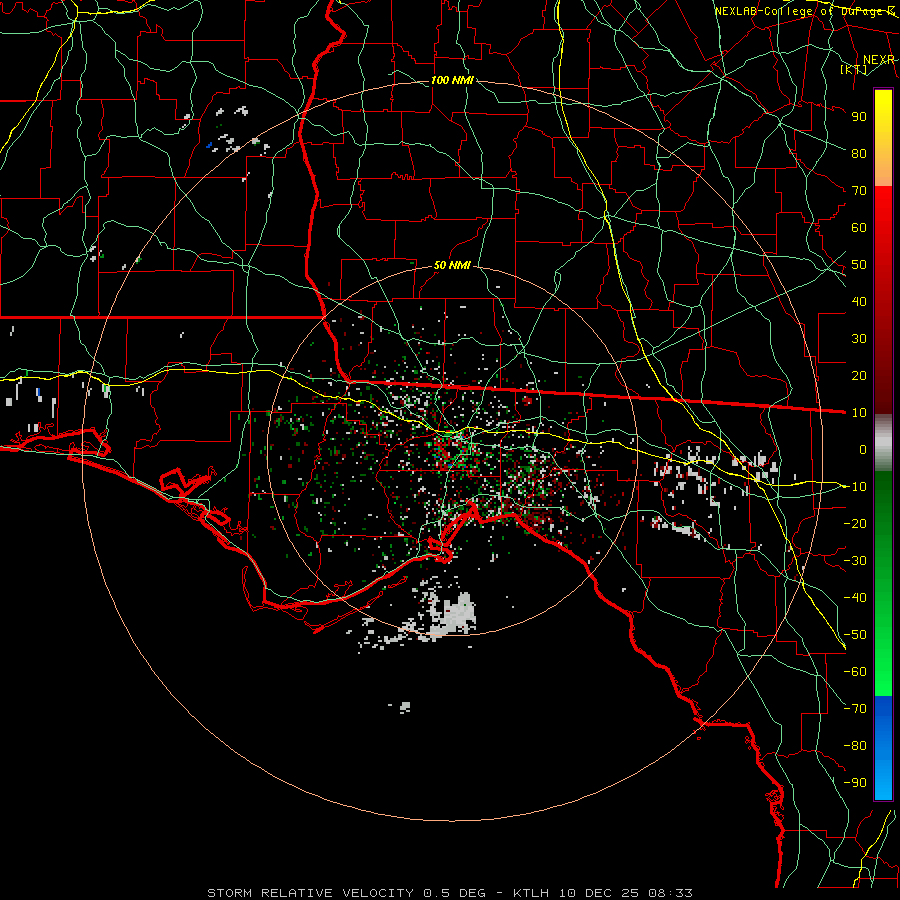900x900 pixels.
Task: Click the 90 value on velocity color scale
Action: [x=859, y=117]
